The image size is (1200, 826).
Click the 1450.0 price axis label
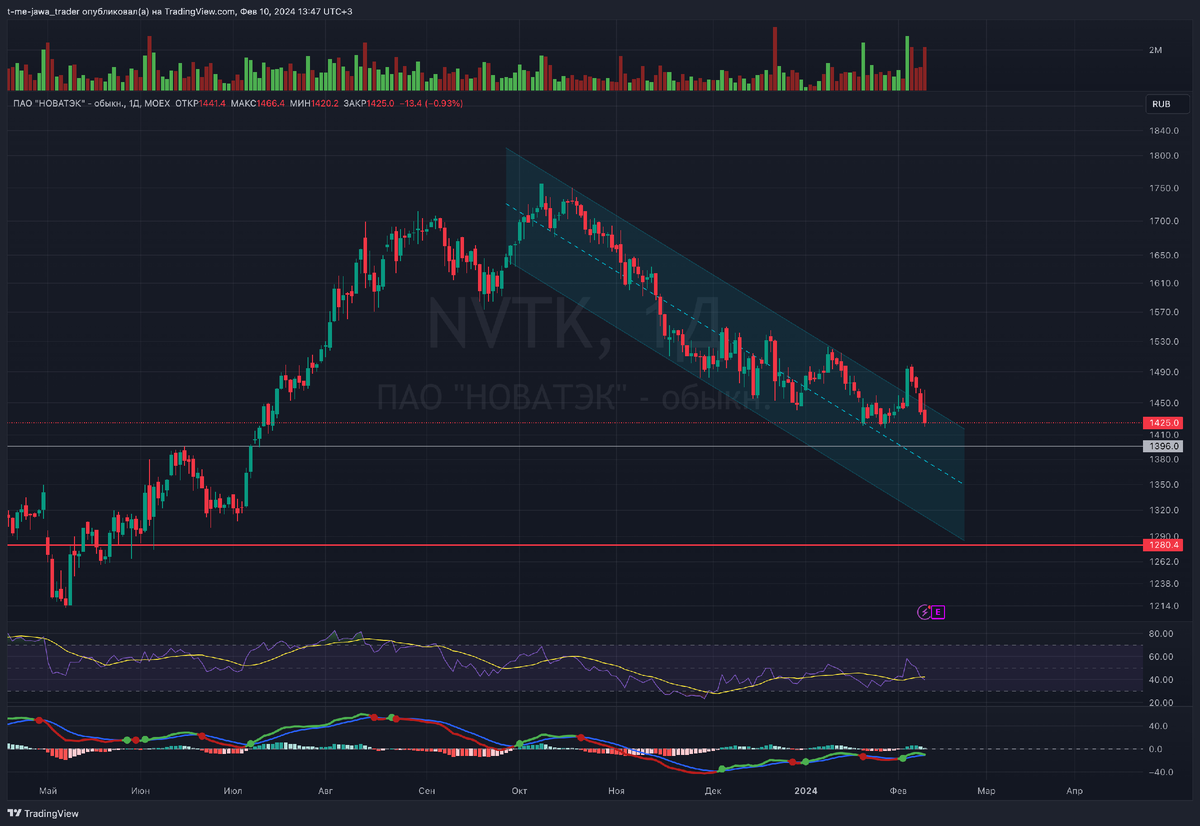click(1165, 403)
